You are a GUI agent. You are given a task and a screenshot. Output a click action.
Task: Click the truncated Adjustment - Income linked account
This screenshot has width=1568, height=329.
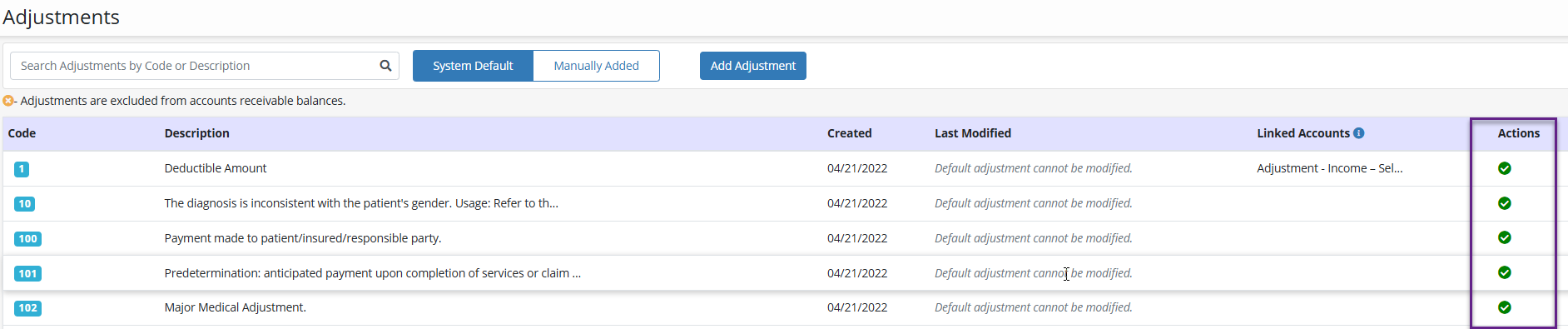(x=1330, y=168)
